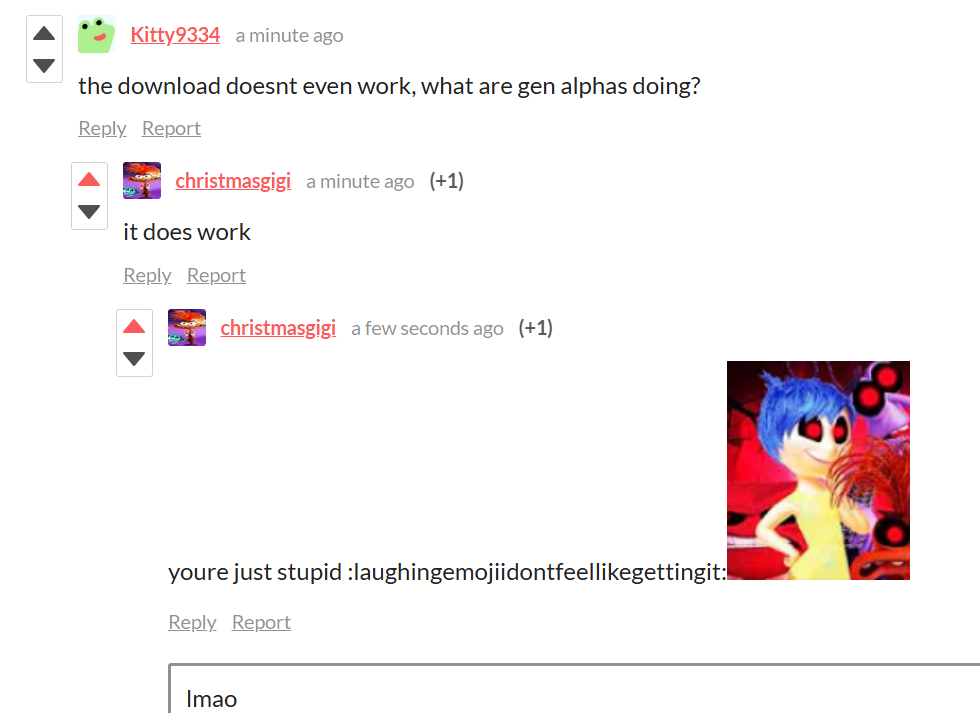Report the 'it does work' comment

click(x=216, y=276)
